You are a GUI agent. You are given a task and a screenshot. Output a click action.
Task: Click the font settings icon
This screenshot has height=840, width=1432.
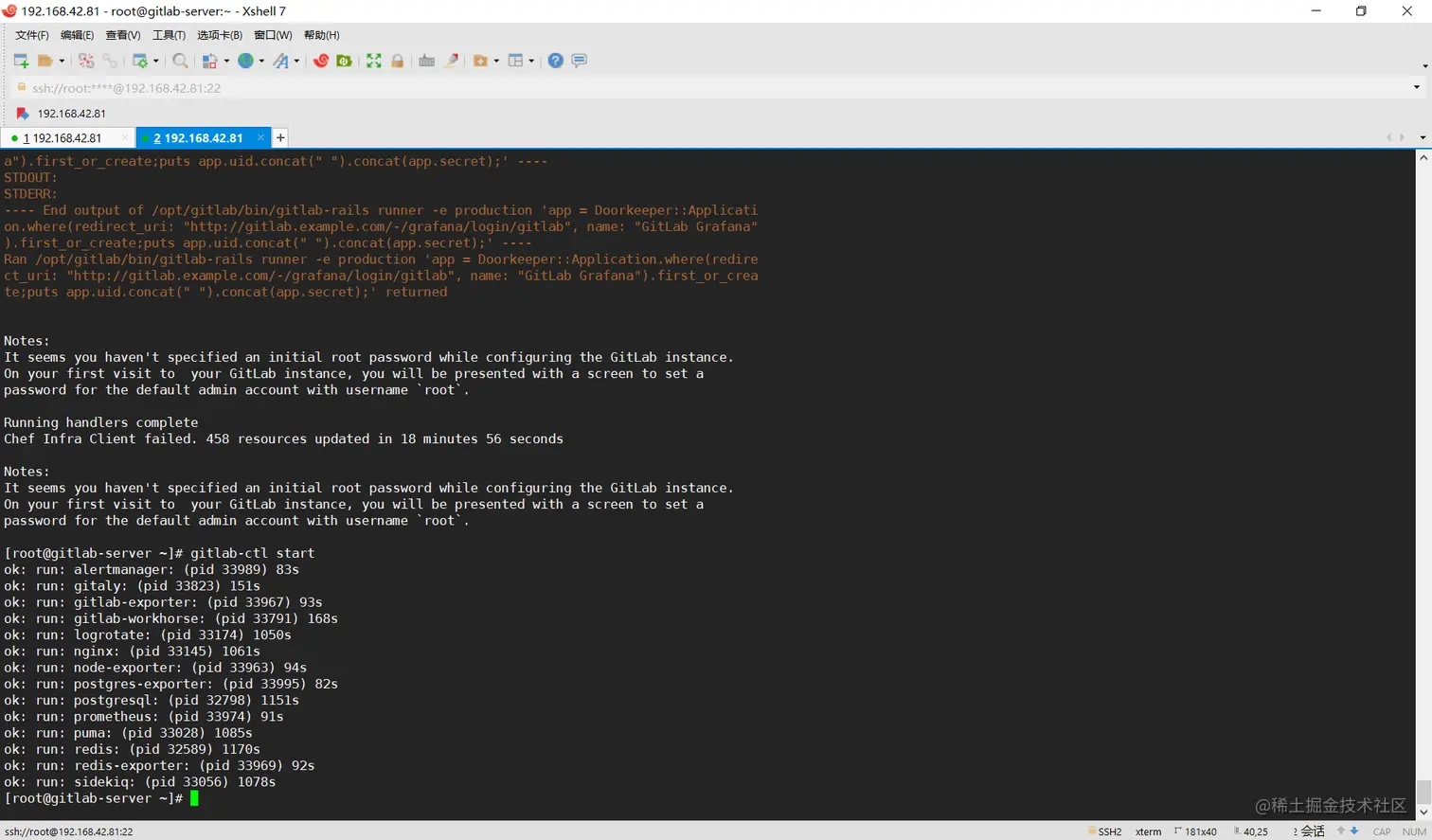tap(281, 61)
